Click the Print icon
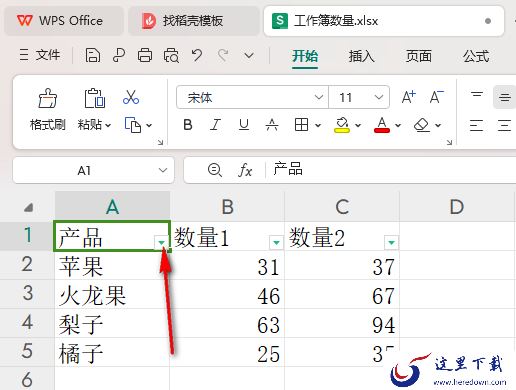Viewport: 516px width, 390px height. coord(145,55)
